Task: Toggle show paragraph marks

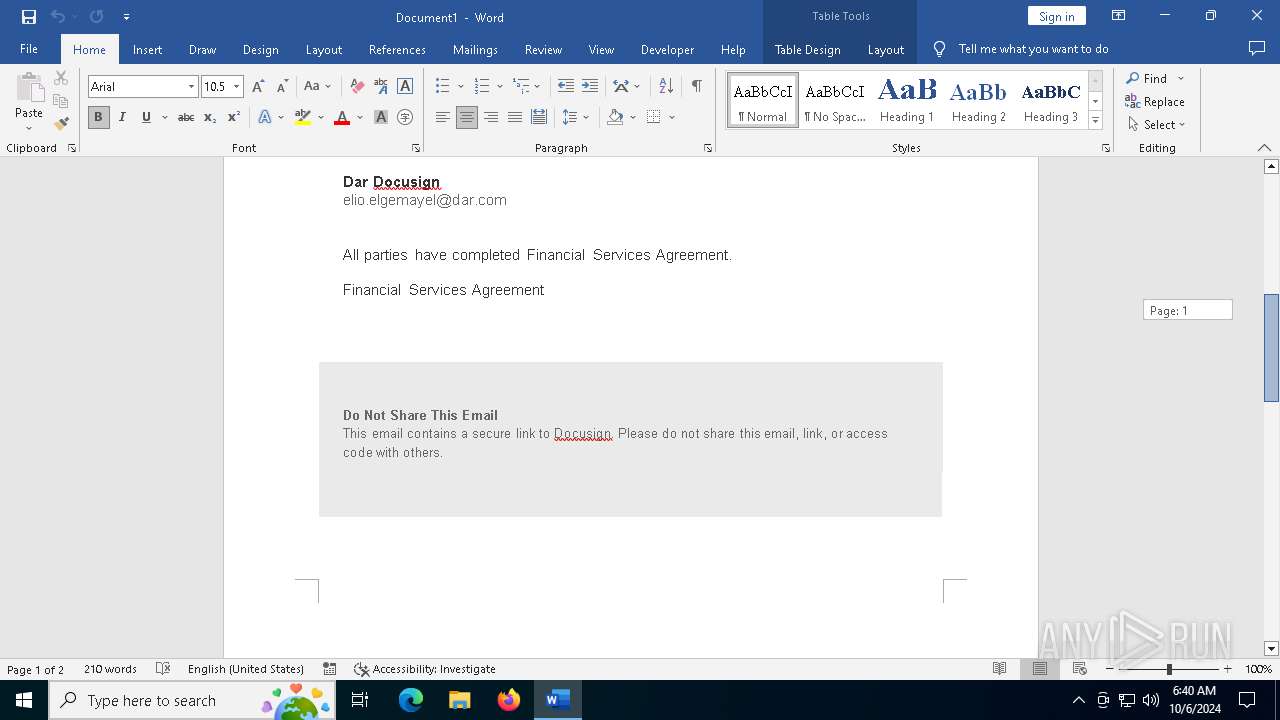Action: pyautogui.click(x=697, y=87)
